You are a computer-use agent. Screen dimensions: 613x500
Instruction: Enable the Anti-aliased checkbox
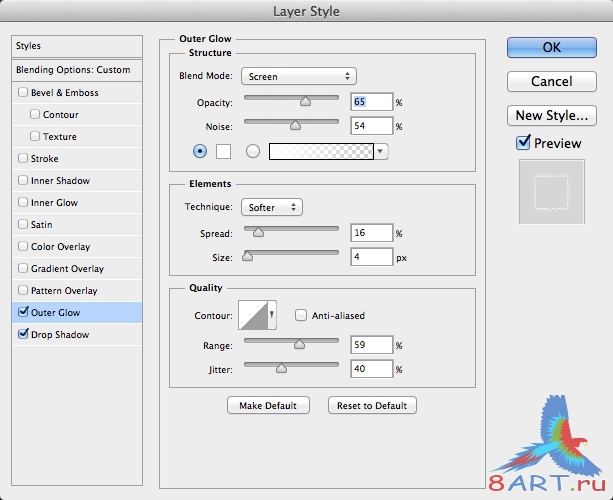pyautogui.click(x=301, y=316)
